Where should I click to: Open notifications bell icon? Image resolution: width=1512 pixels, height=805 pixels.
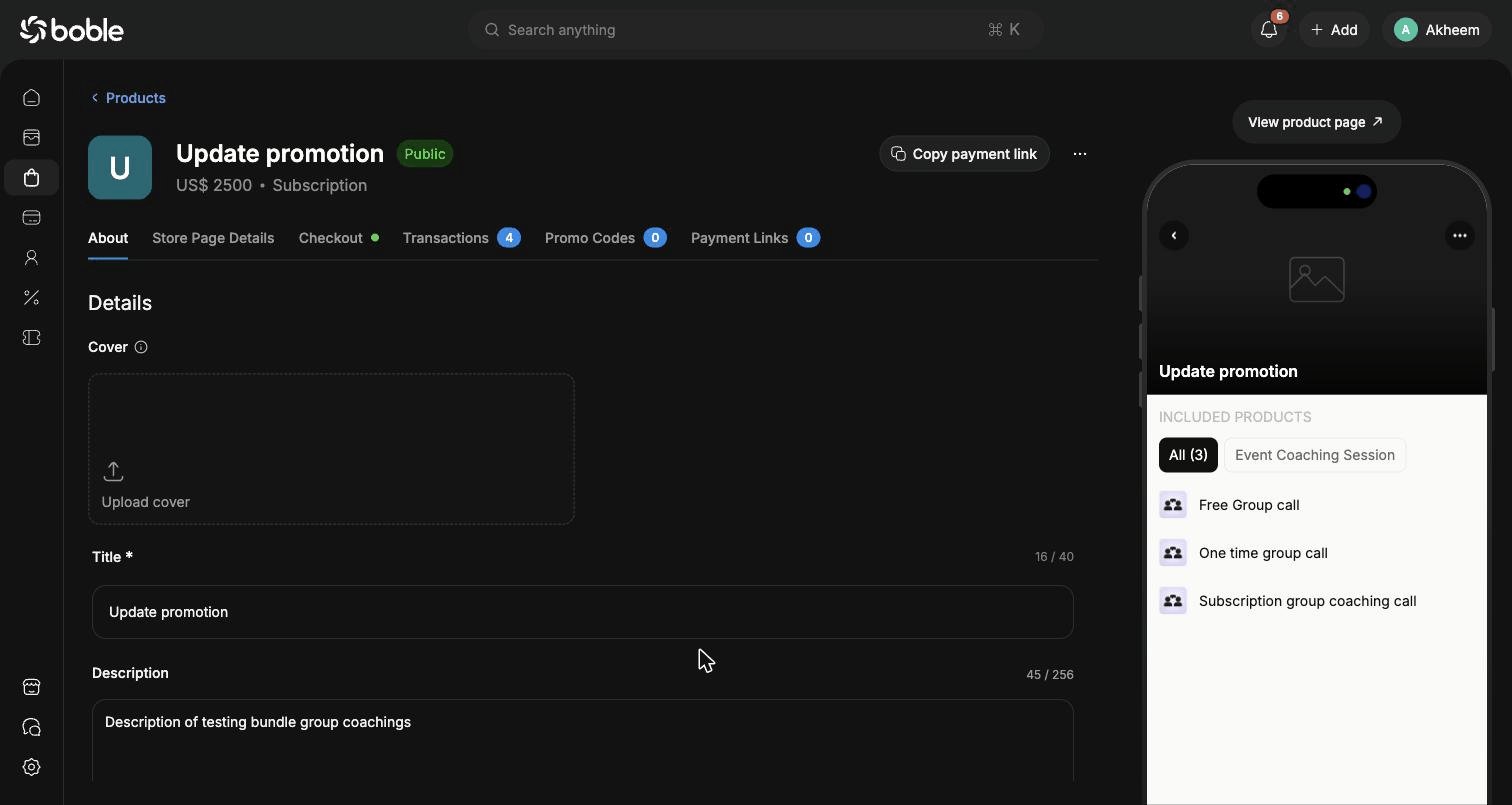[1269, 30]
